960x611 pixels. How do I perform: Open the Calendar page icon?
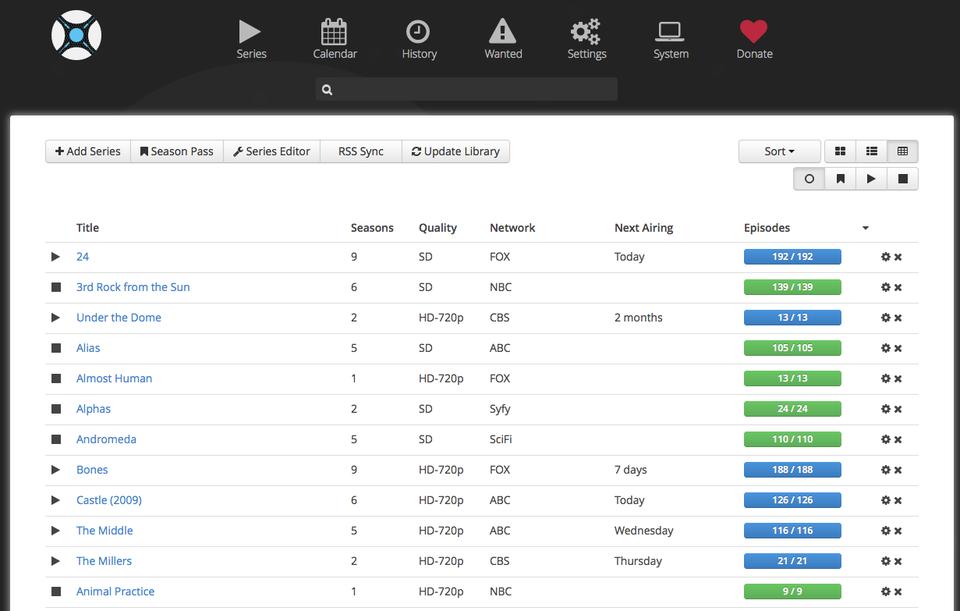tap(334, 32)
